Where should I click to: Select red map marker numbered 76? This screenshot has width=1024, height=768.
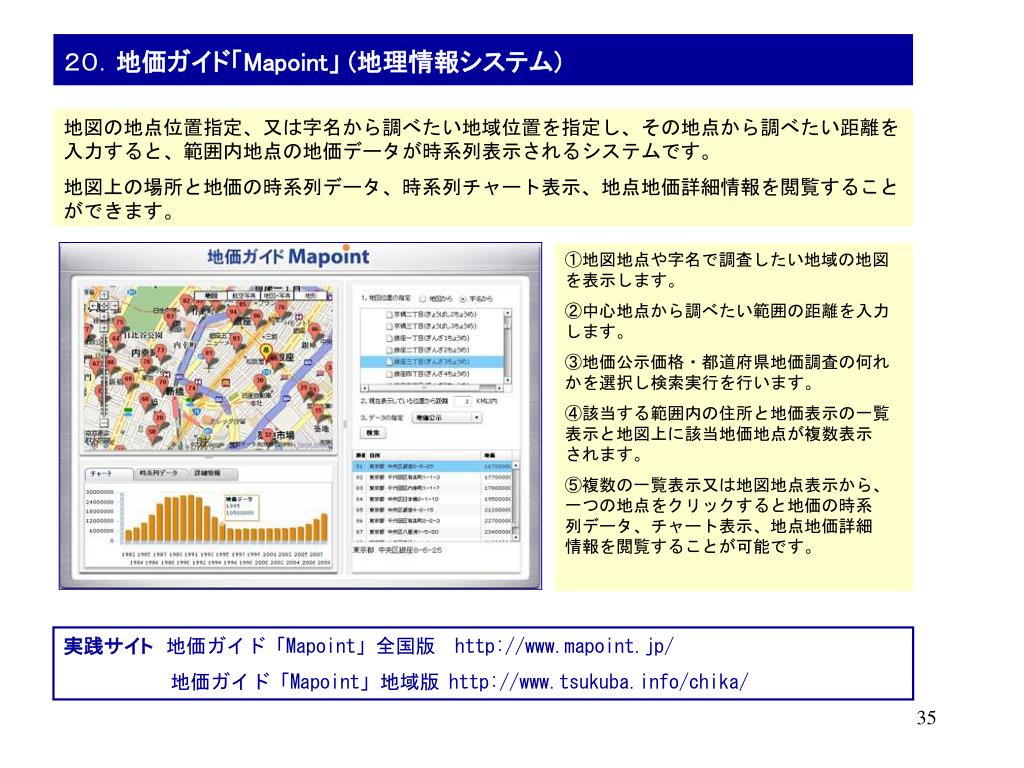pyautogui.click(x=281, y=306)
